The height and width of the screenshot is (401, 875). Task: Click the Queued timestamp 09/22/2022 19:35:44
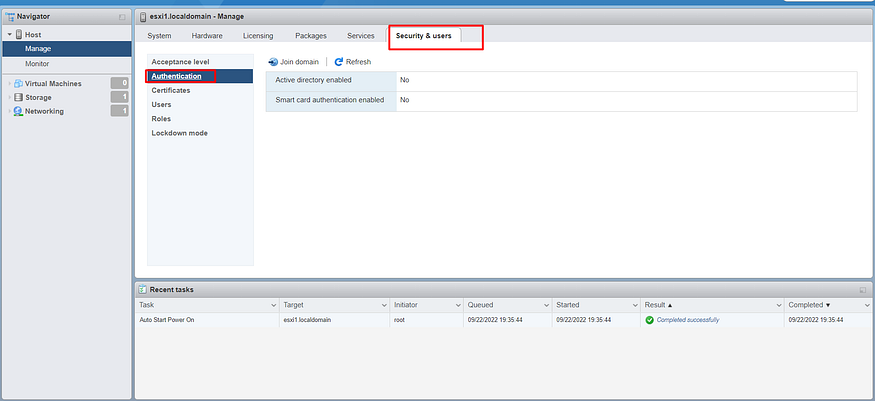pos(495,320)
